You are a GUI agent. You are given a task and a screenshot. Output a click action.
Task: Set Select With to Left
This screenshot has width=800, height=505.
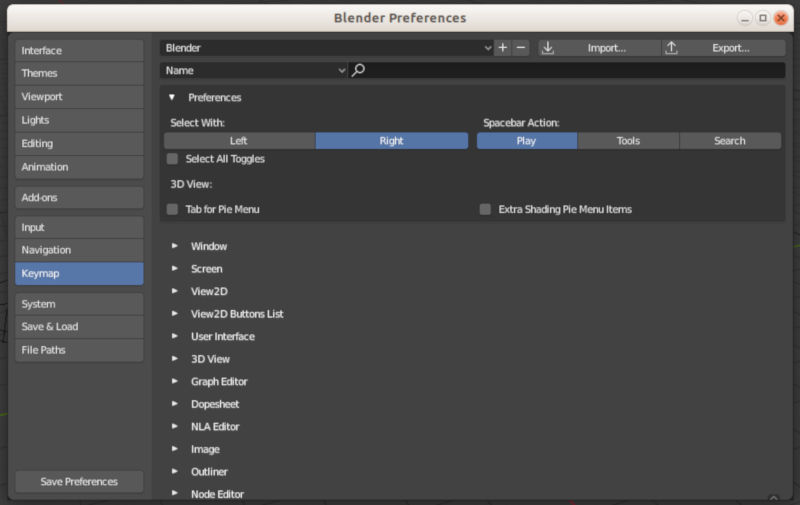click(239, 141)
